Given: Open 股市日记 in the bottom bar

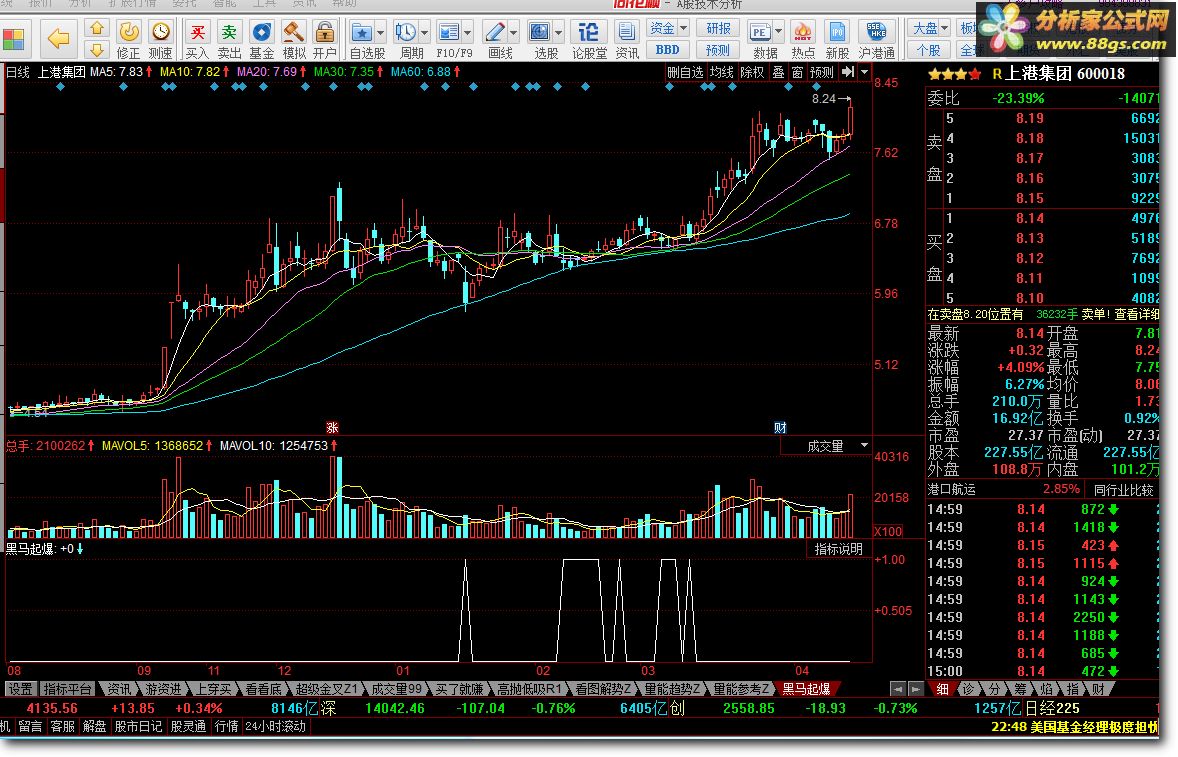Looking at the screenshot, I should pyautogui.click(x=138, y=726).
